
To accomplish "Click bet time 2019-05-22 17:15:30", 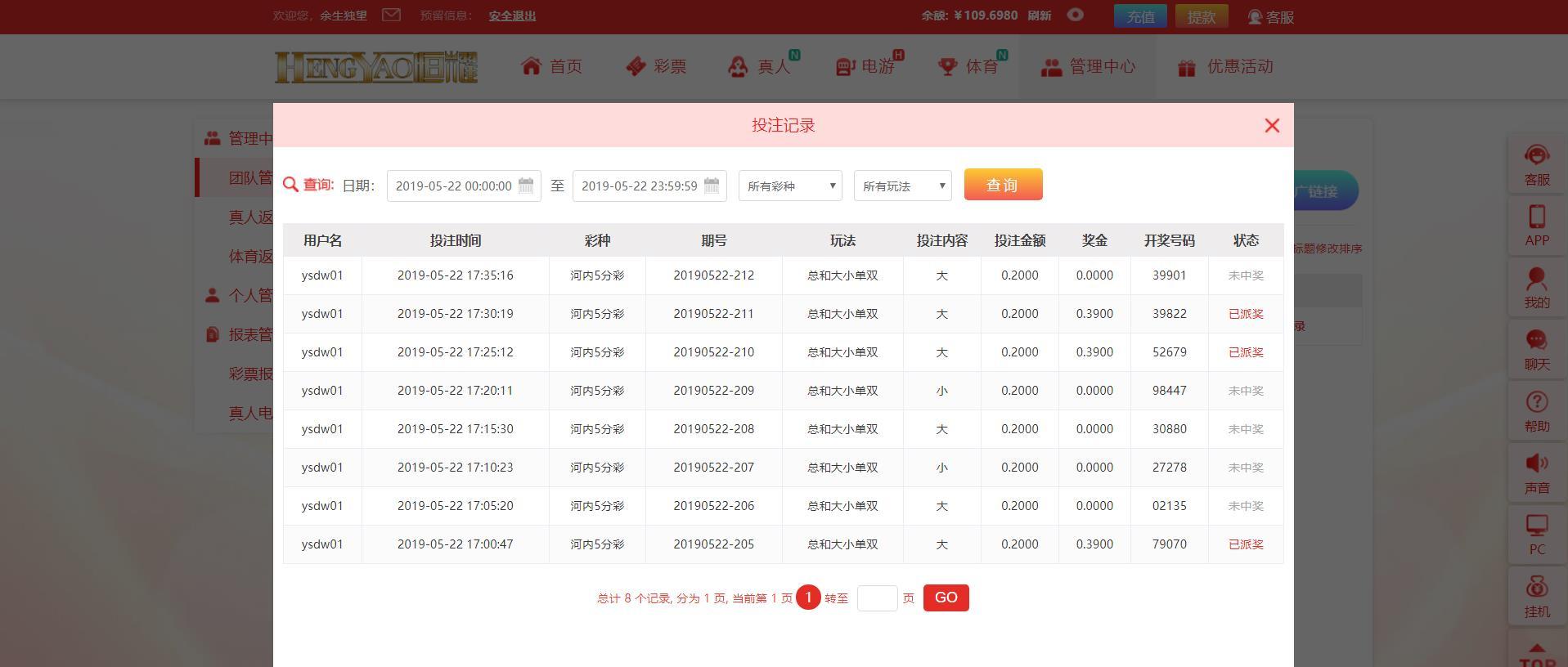I will tap(456, 429).
